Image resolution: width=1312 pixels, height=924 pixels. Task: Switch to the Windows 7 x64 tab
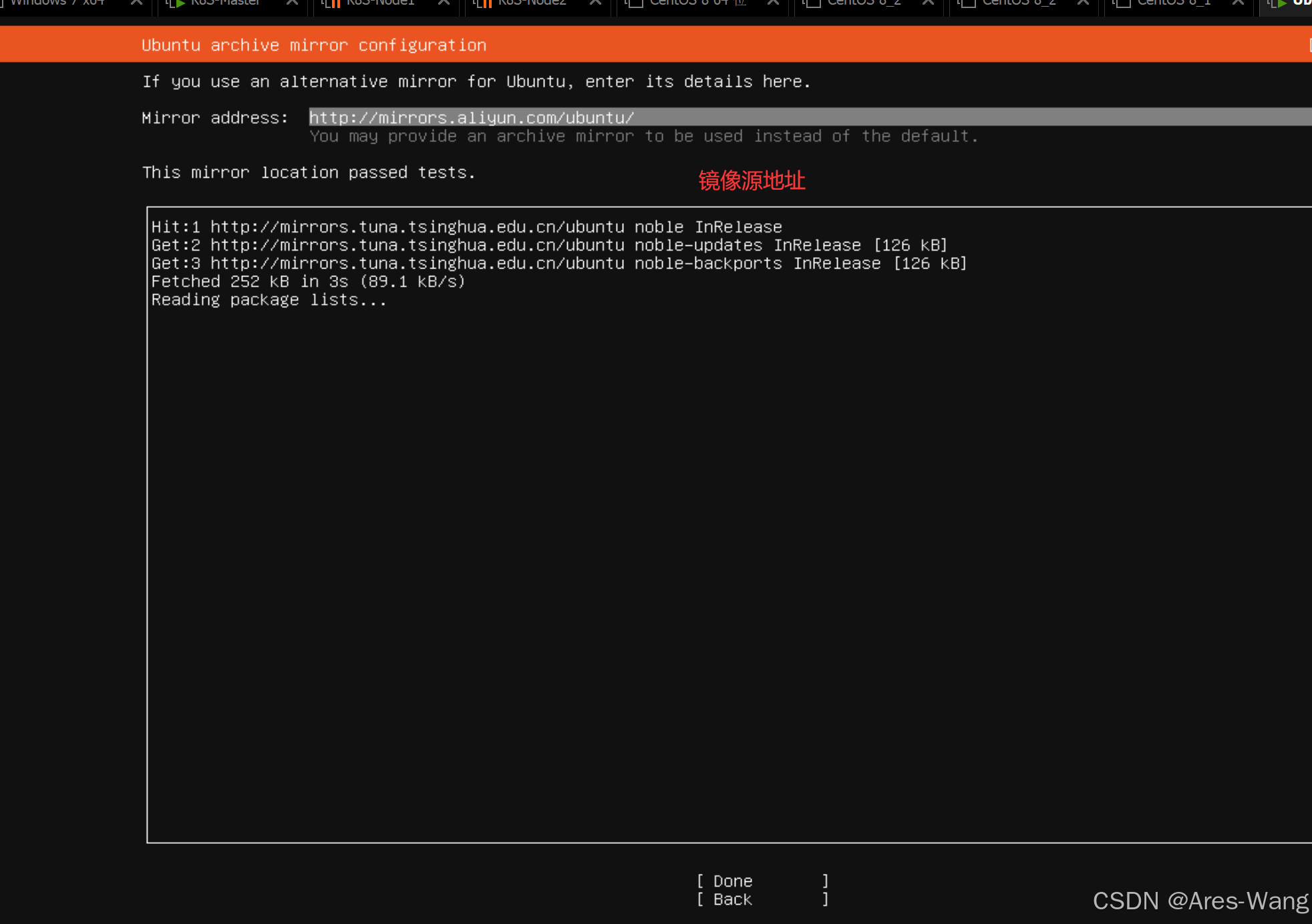point(57,3)
